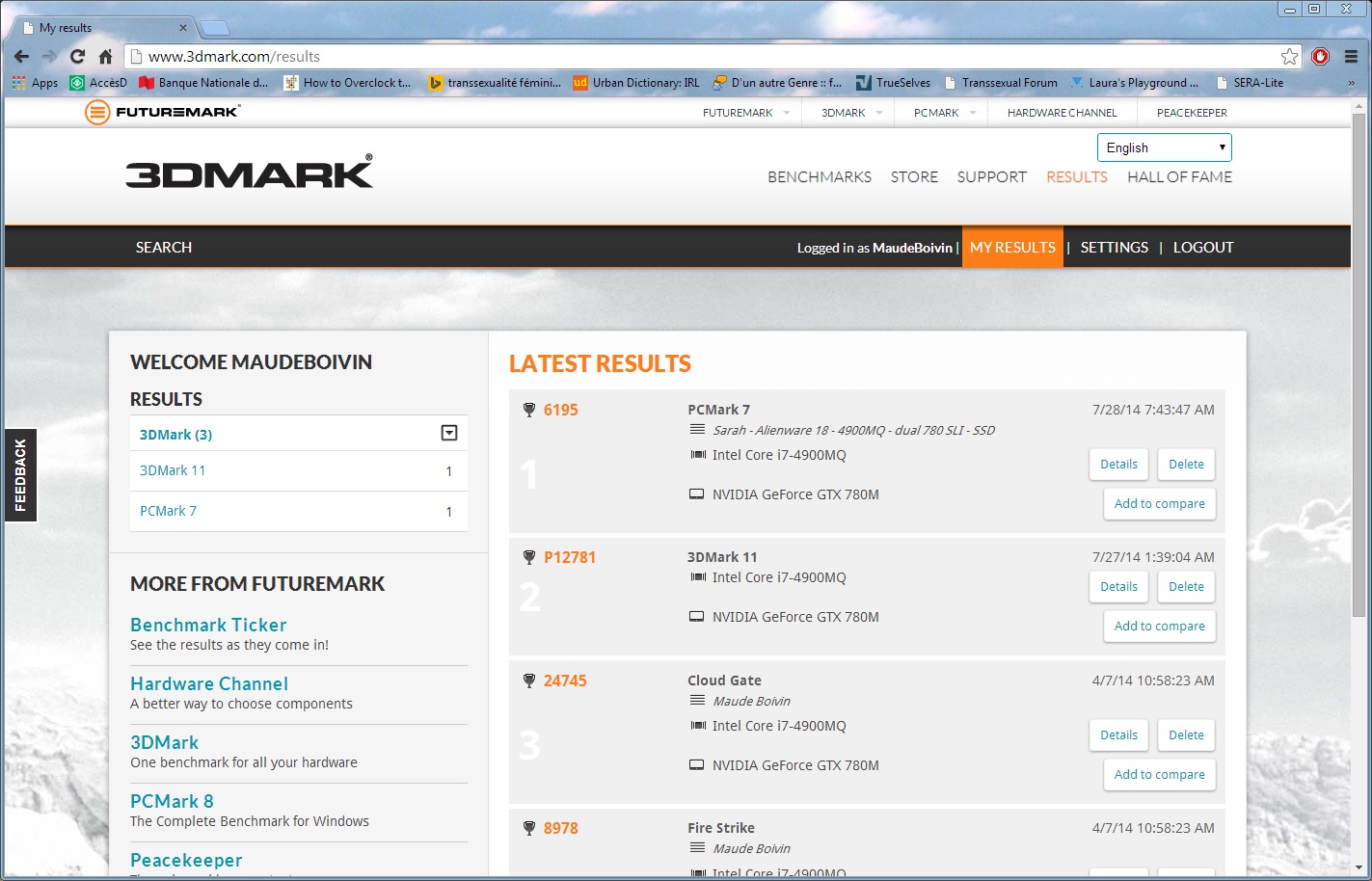This screenshot has width=1372, height=881.
Task: Click the 3DMARK logo
Action: (249, 173)
